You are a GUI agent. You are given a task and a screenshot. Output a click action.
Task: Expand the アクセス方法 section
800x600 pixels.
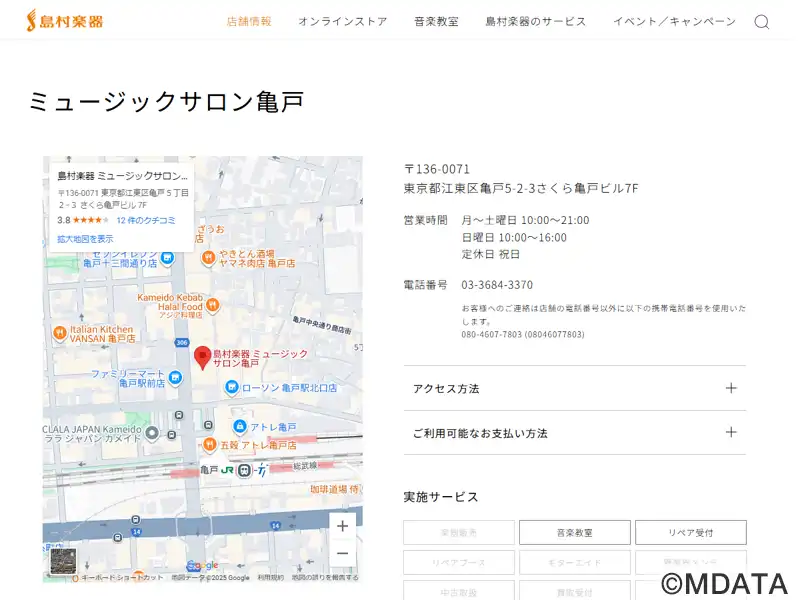574,388
